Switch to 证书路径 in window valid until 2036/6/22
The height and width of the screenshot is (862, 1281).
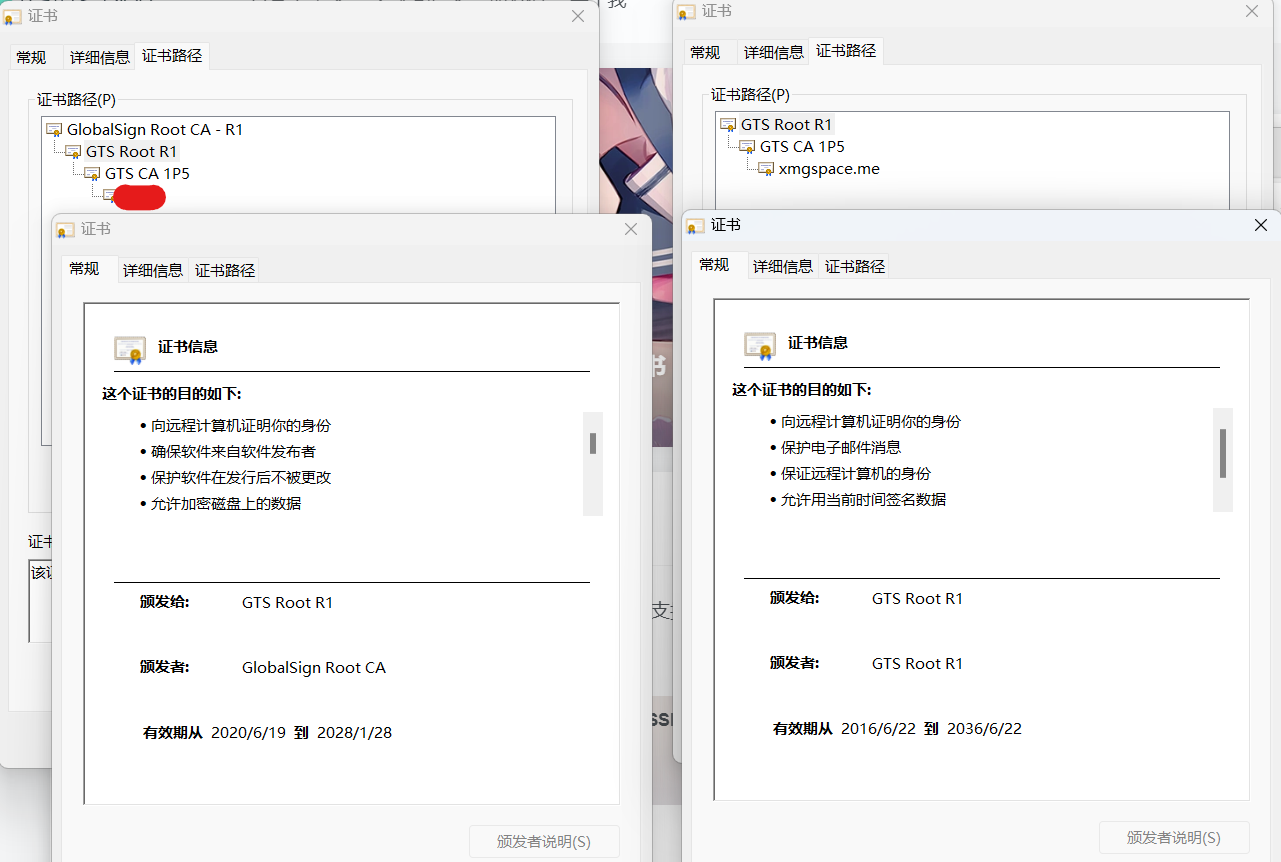(x=855, y=266)
